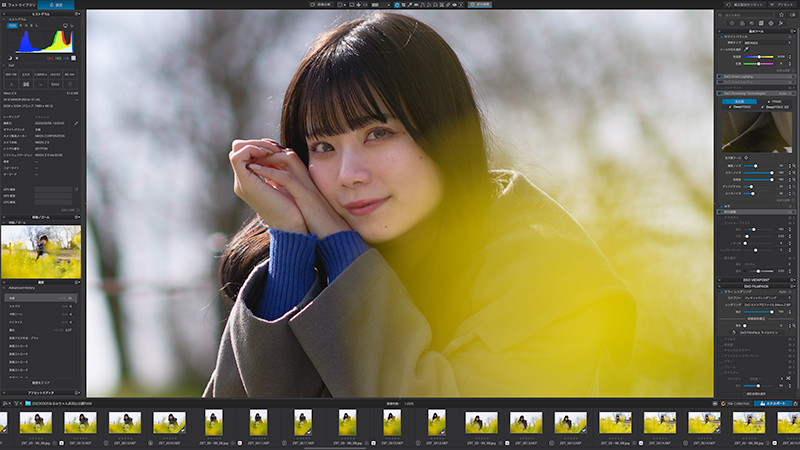Image resolution: width=800 pixels, height=450 pixels.
Task: Click the エクスポート export button
Action: tap(773, 404)
